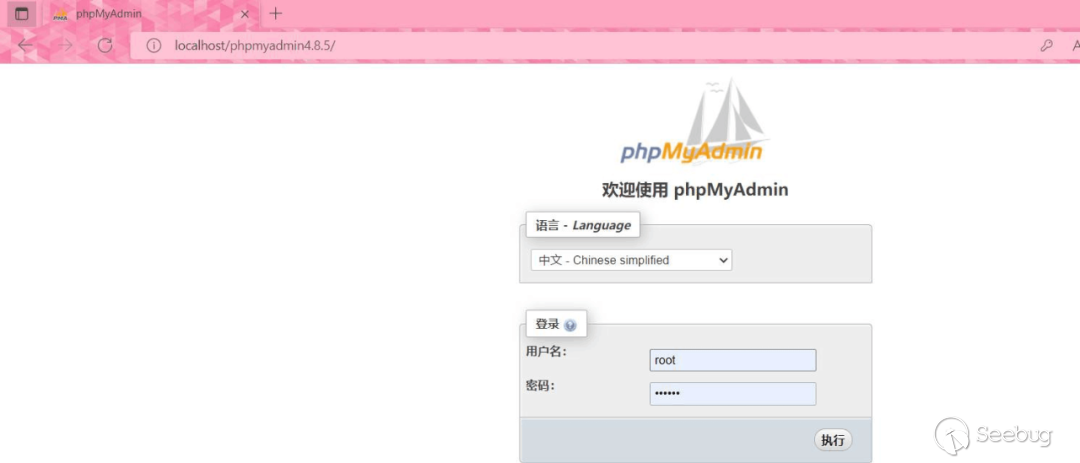Click the 欢迎使用 phpMyAdmin heading

695,189
